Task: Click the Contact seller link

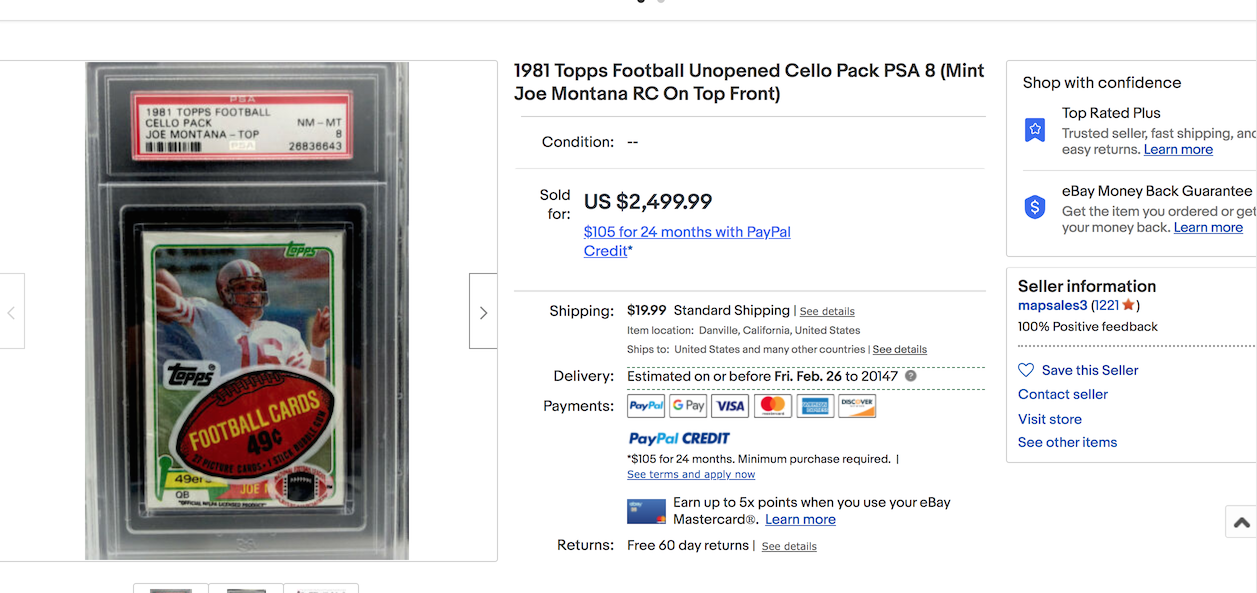Action: pos(1063,394)
